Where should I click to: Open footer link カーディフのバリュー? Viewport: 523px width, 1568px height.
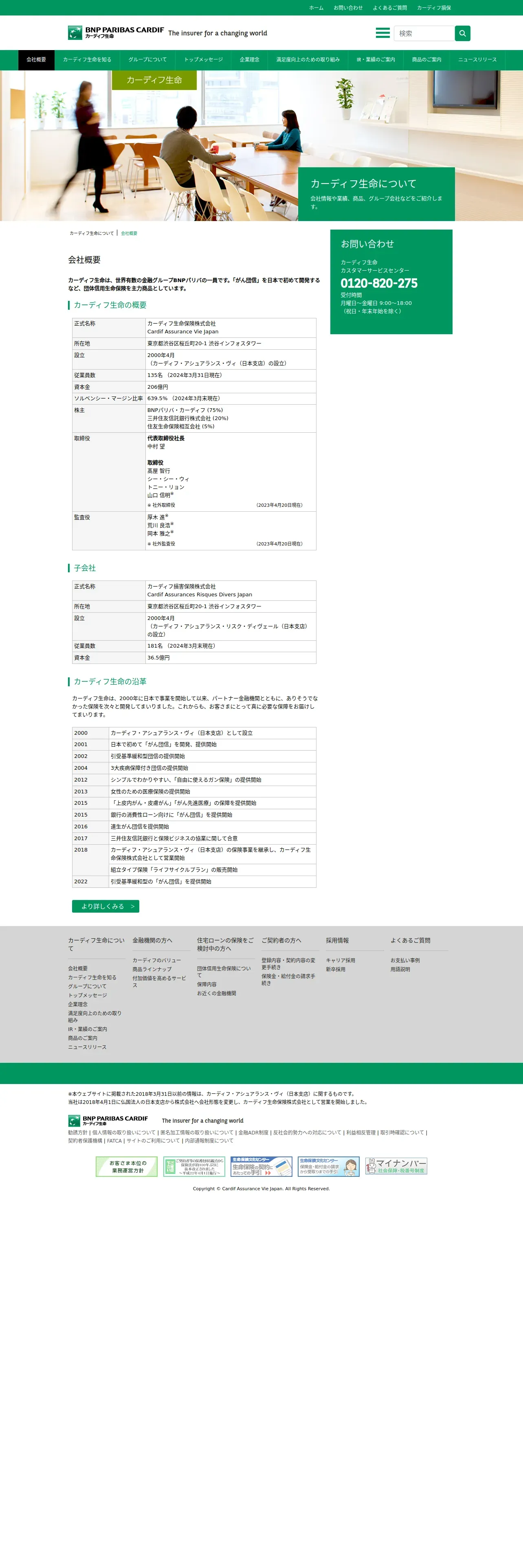click(x=156, y=961)
